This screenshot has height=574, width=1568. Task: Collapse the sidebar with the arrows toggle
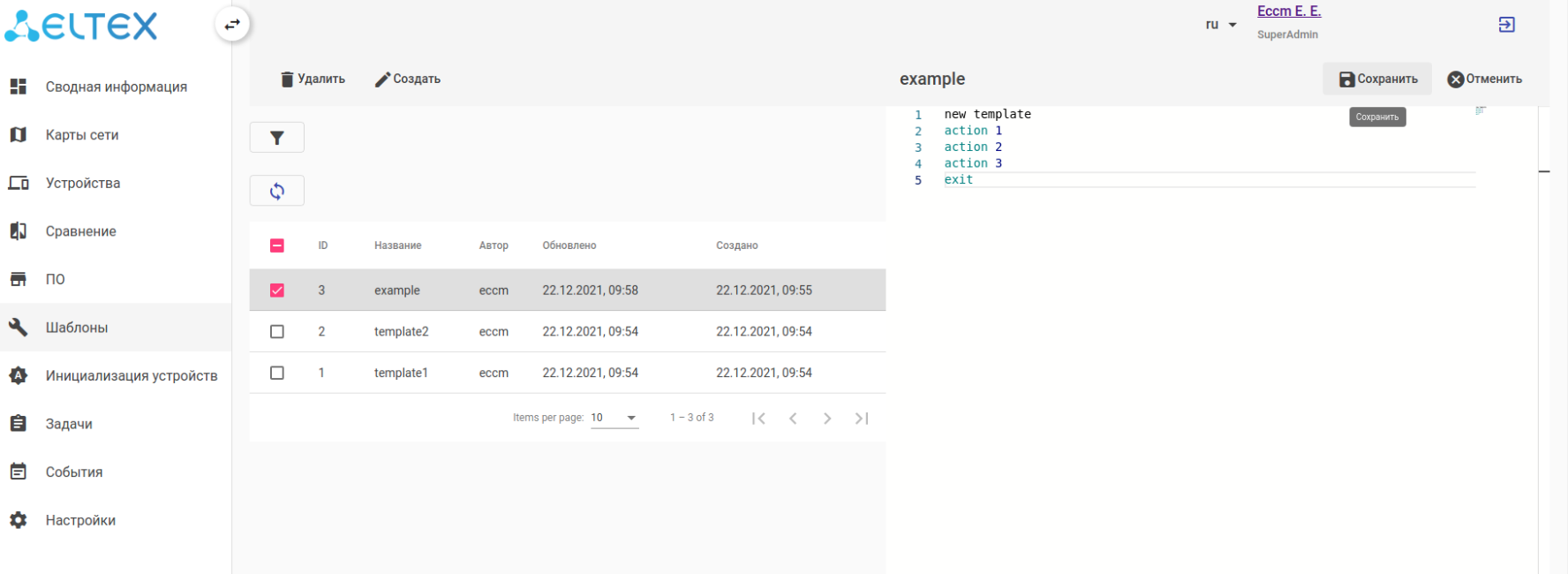232,25
